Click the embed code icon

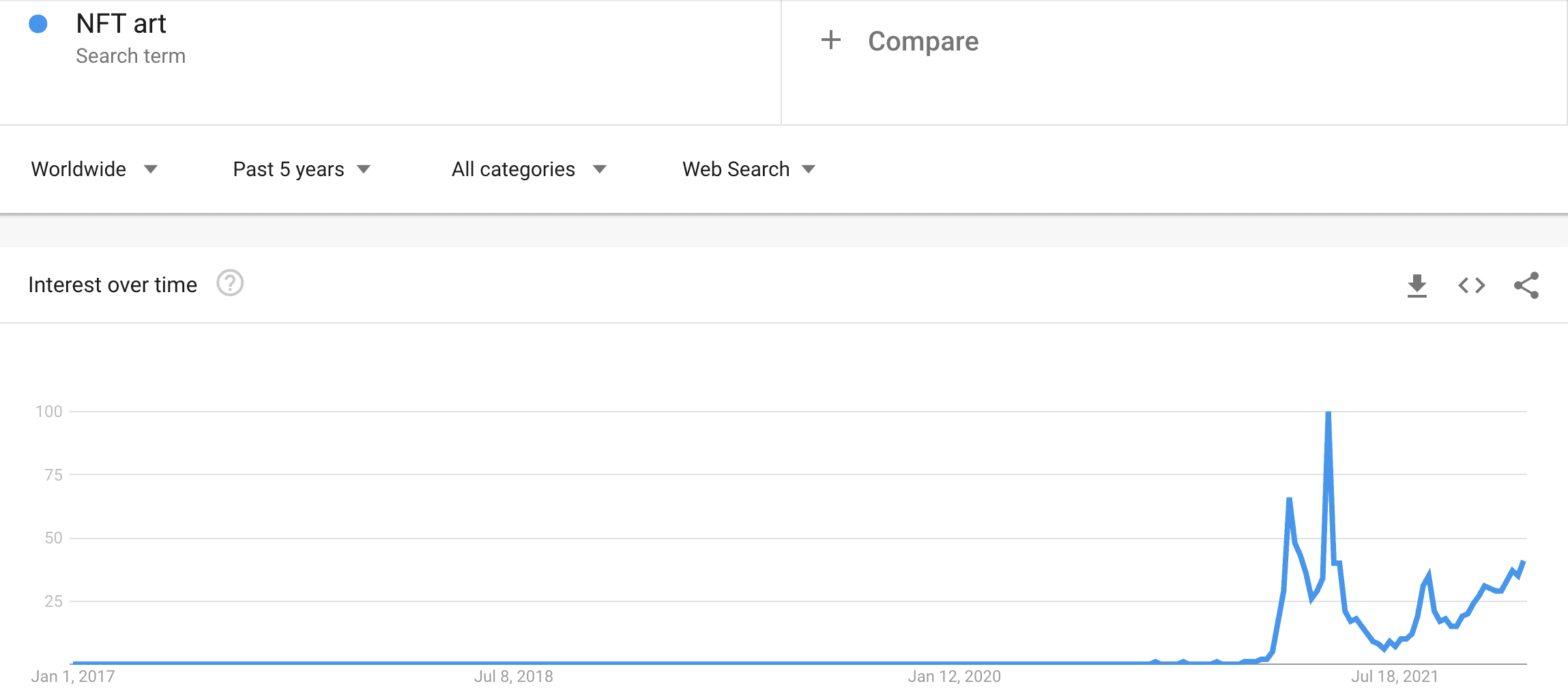1471,285
